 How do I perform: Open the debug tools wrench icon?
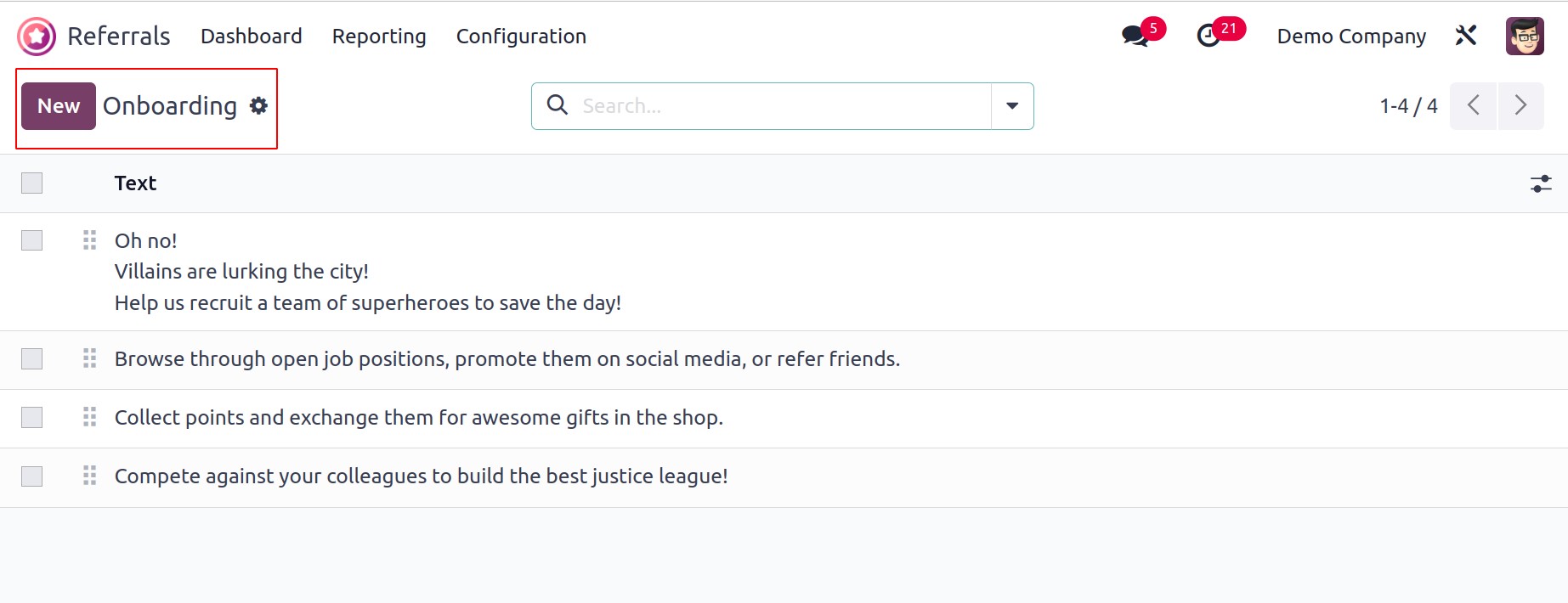click(1466, 36)
